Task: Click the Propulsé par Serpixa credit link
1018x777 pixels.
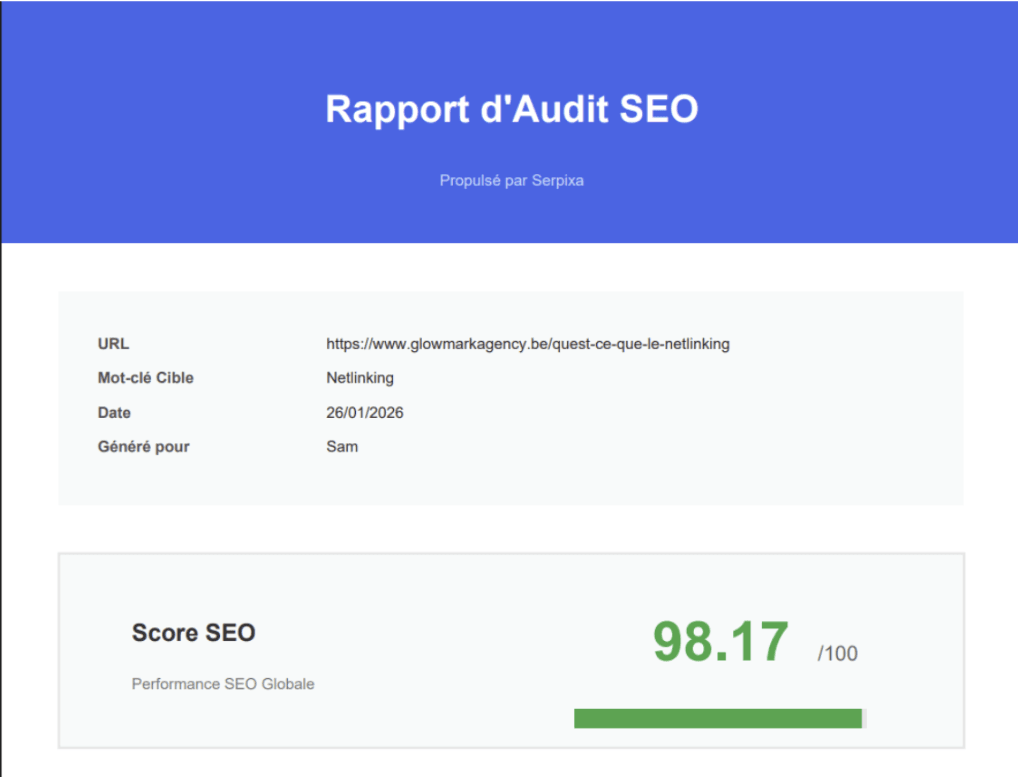Action: (x=511, y=180)
